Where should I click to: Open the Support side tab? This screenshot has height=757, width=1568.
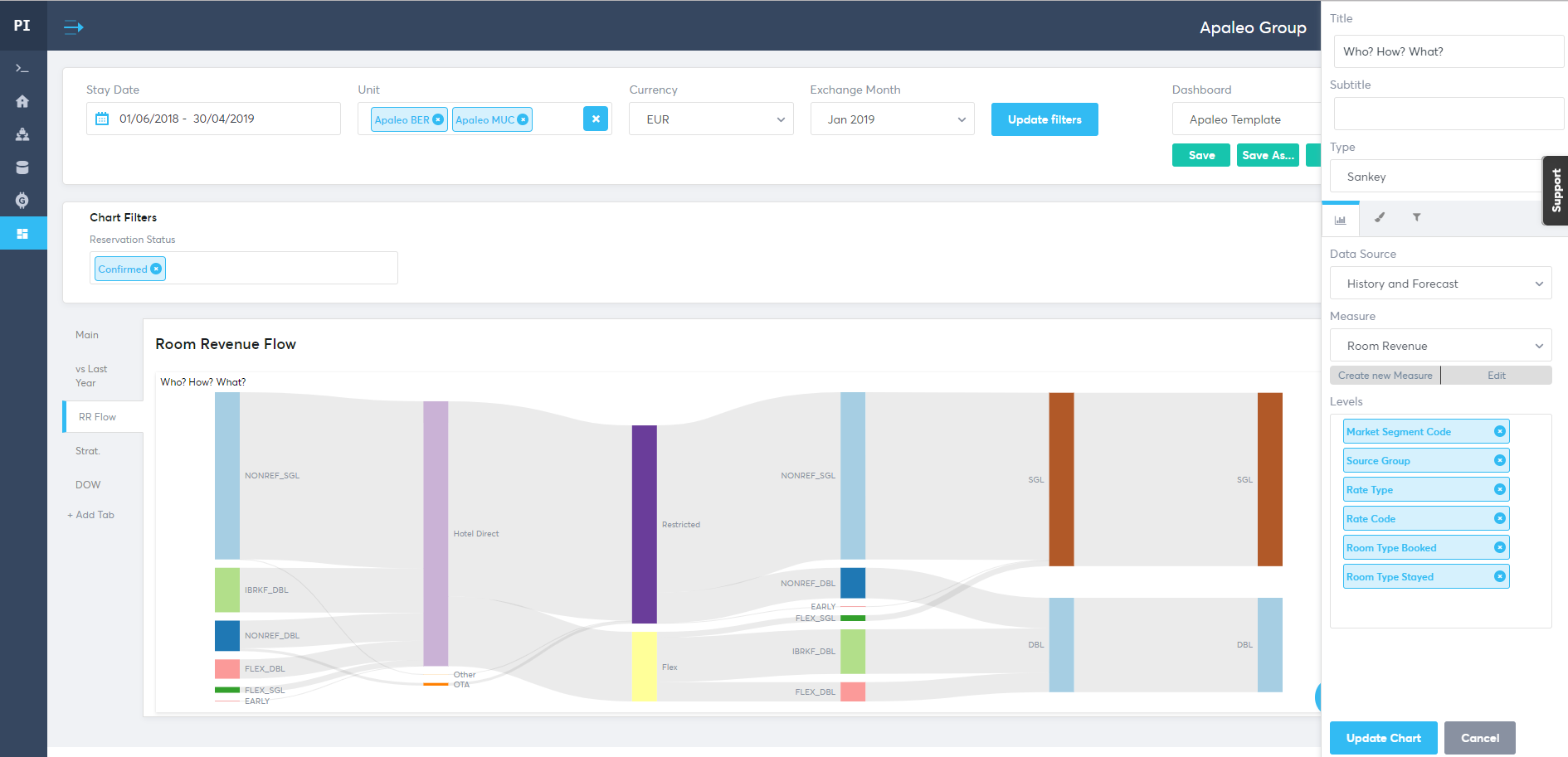1556,191
